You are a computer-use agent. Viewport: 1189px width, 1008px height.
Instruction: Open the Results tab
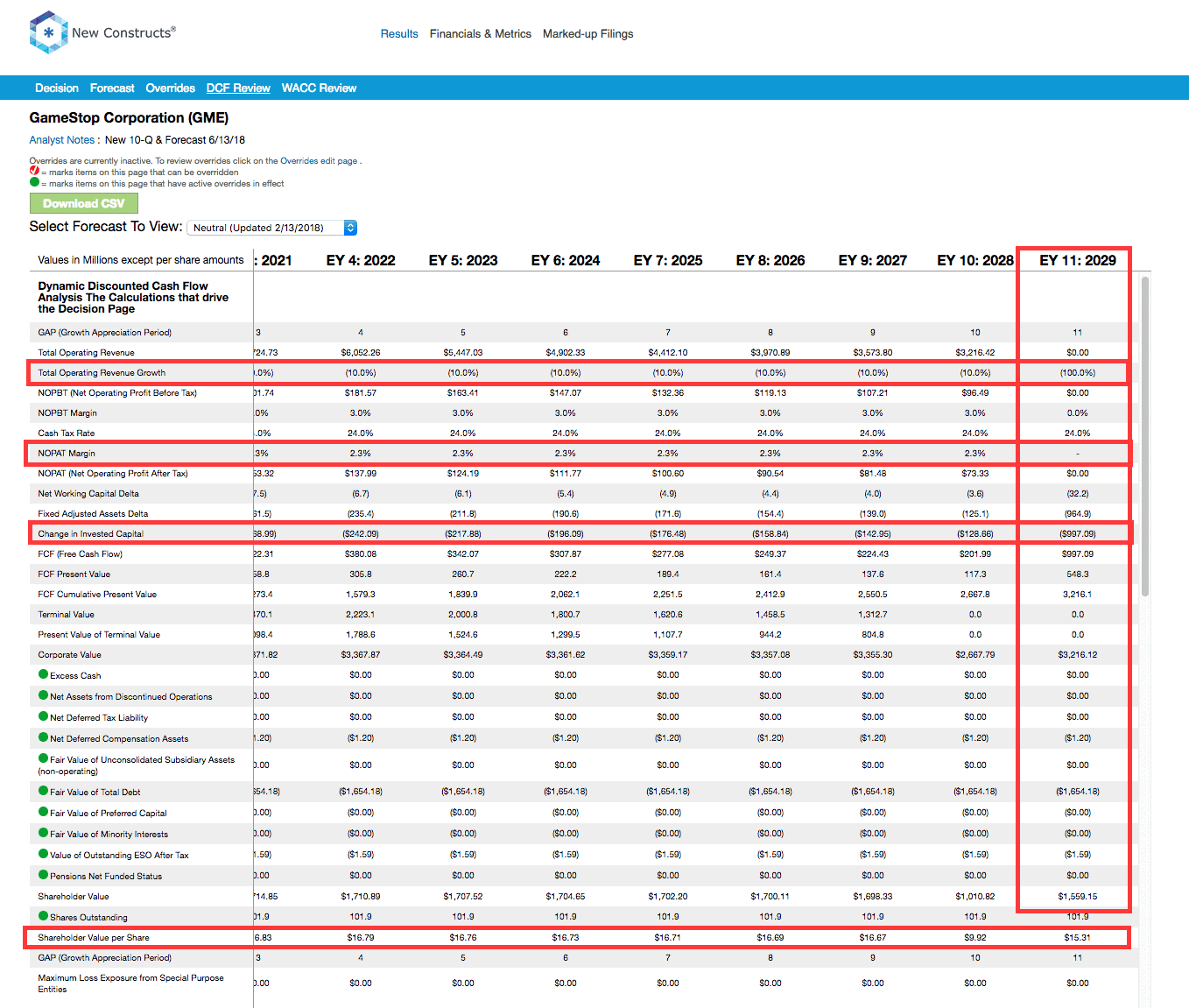click(399, 34)
